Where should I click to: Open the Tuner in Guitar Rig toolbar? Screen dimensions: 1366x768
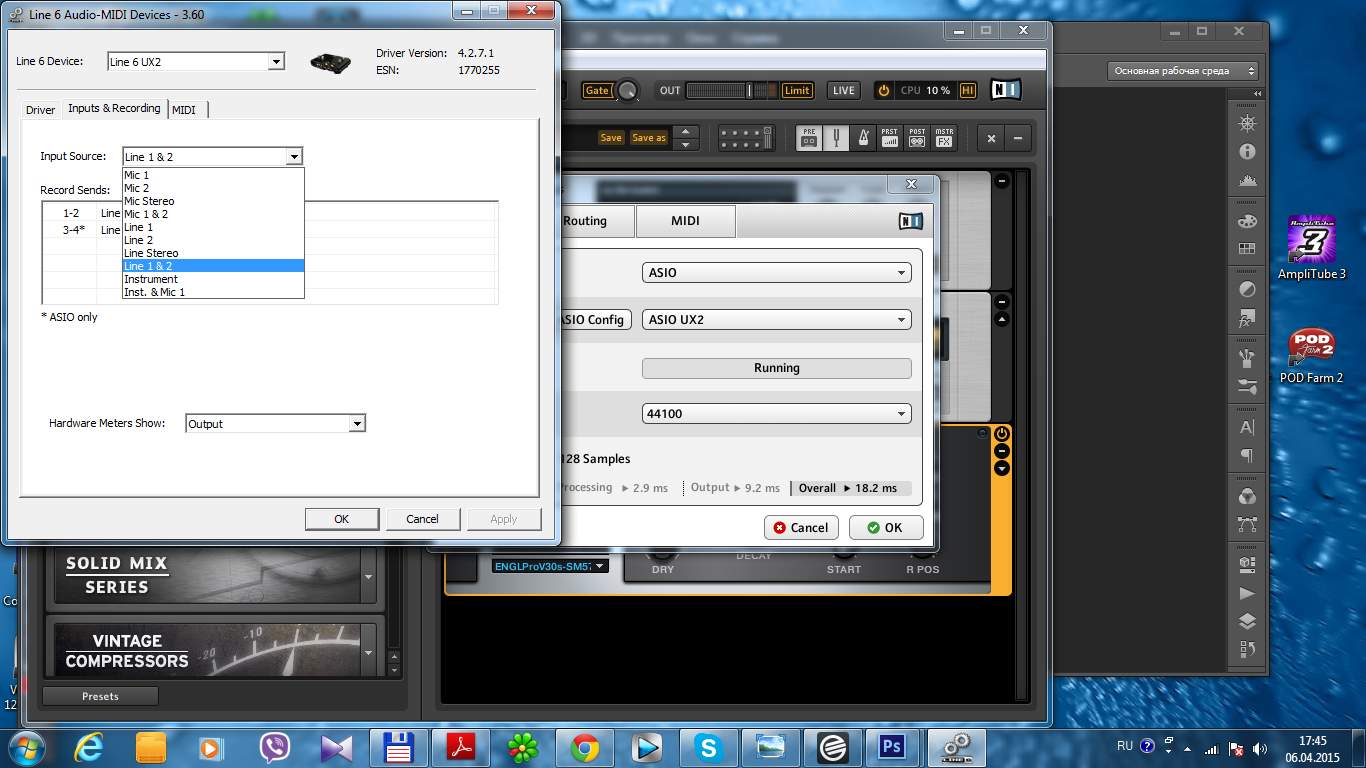(x=836, y=138)
